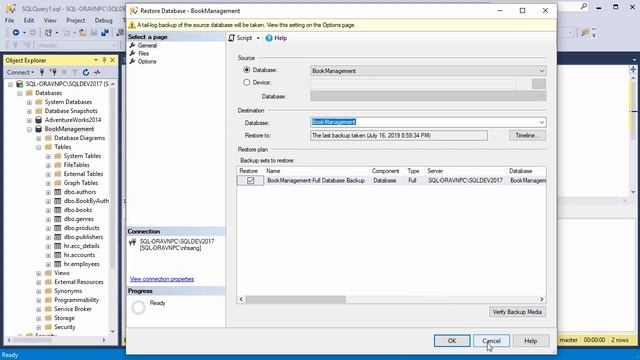Open the Script dropdown arrow
Image resolution: width=640 pixels, height=360 pixels.
[258, 38]
